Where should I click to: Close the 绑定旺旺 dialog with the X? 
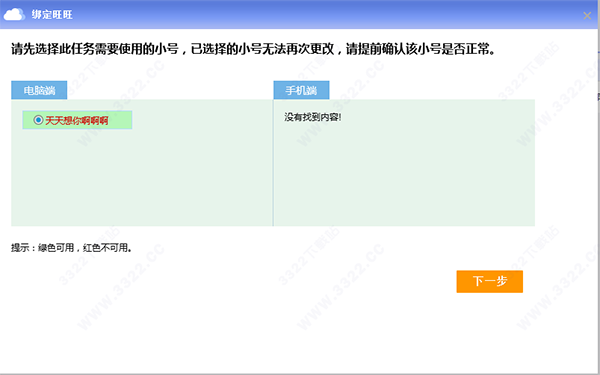click(x=587, y=16)
